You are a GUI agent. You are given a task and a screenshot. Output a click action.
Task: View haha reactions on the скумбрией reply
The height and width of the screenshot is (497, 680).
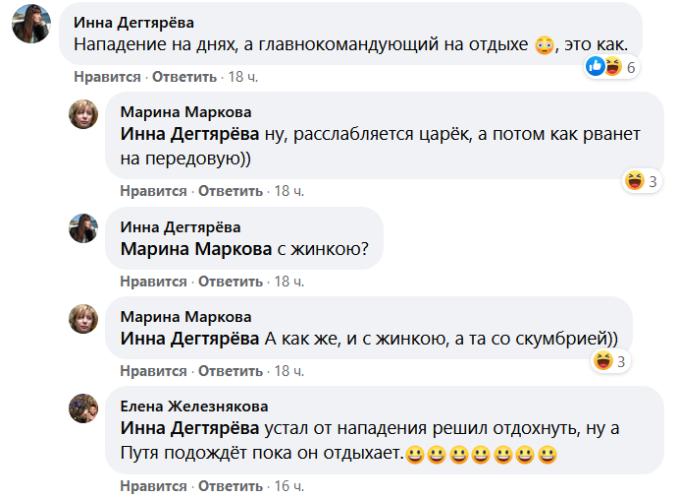(611, 361)
